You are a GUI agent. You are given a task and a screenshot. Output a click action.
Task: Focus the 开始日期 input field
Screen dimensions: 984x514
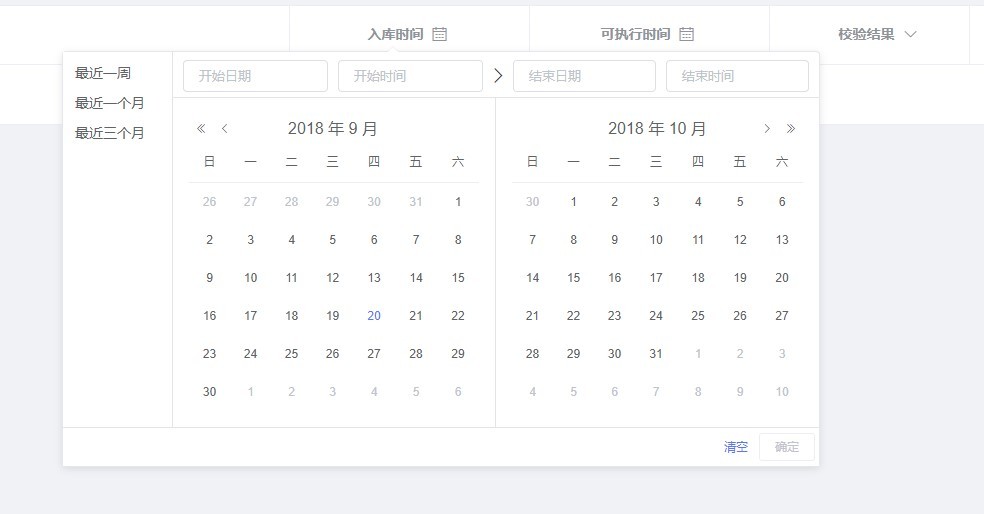tap(255, 76)
